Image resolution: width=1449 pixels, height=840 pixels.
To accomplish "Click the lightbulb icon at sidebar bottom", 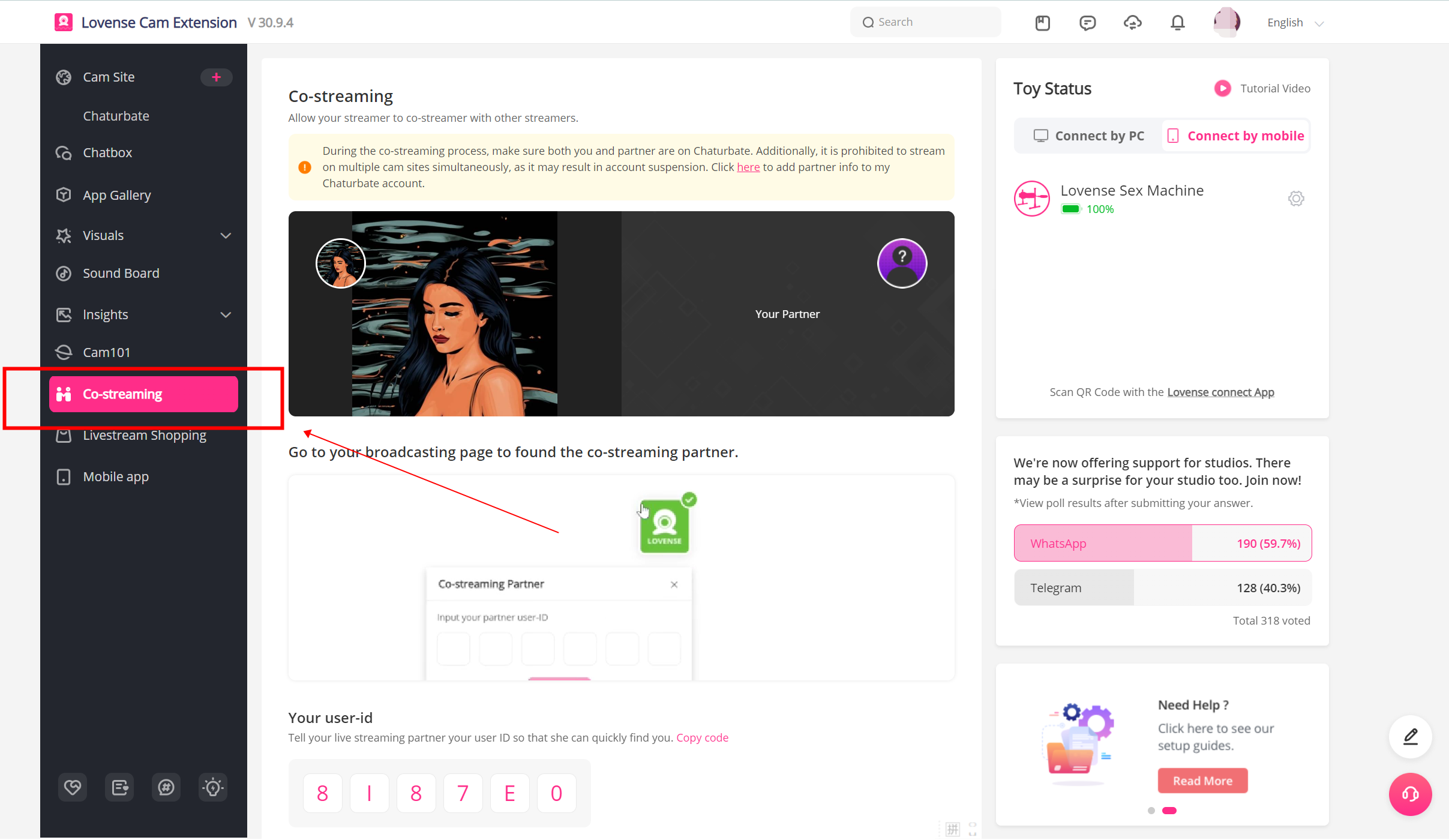I will click(213, 787).
